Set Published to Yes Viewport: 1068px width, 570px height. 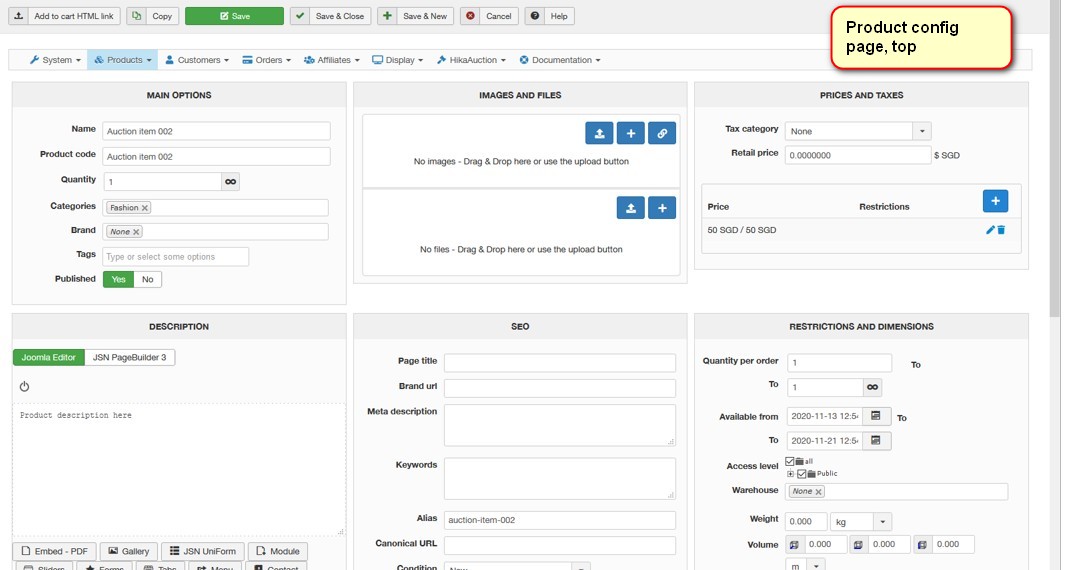[119, 280]
